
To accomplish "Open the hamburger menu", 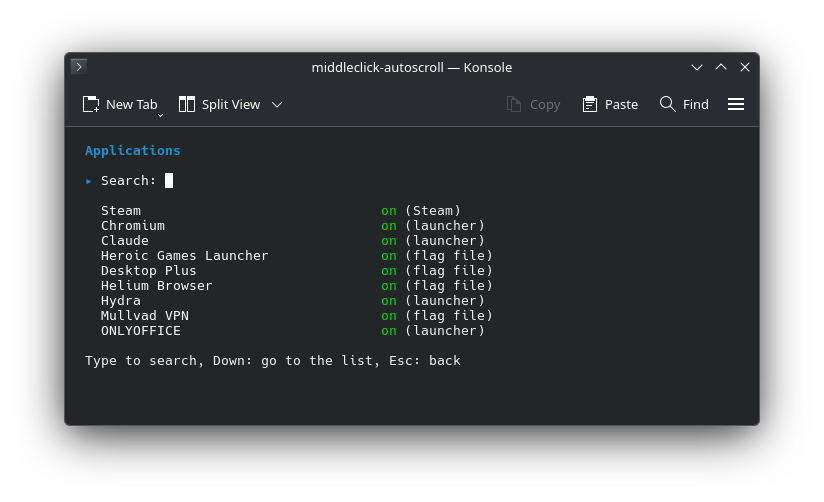I will coord(736,105).
